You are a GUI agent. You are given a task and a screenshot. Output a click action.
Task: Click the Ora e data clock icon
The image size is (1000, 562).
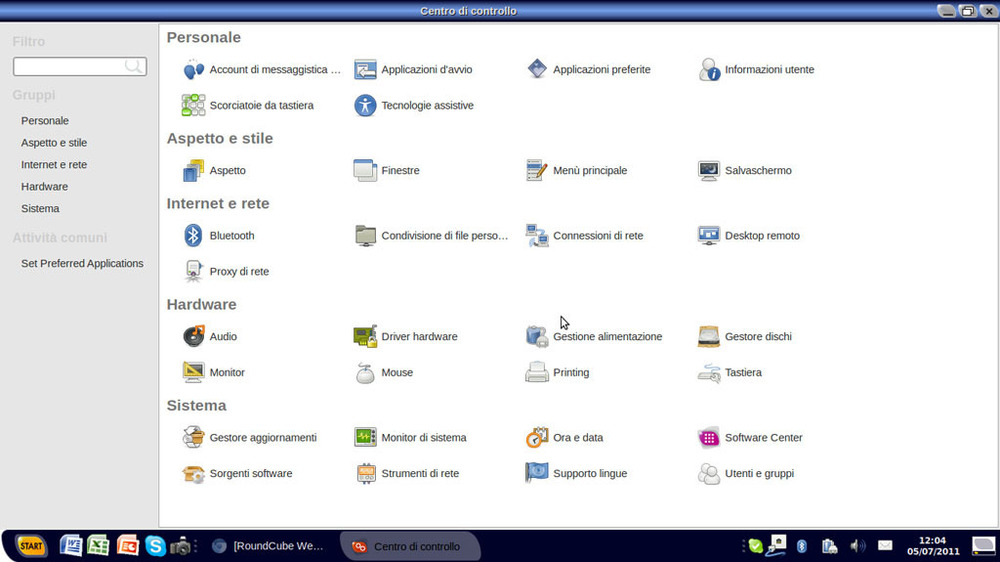click(x=536, y=437)
